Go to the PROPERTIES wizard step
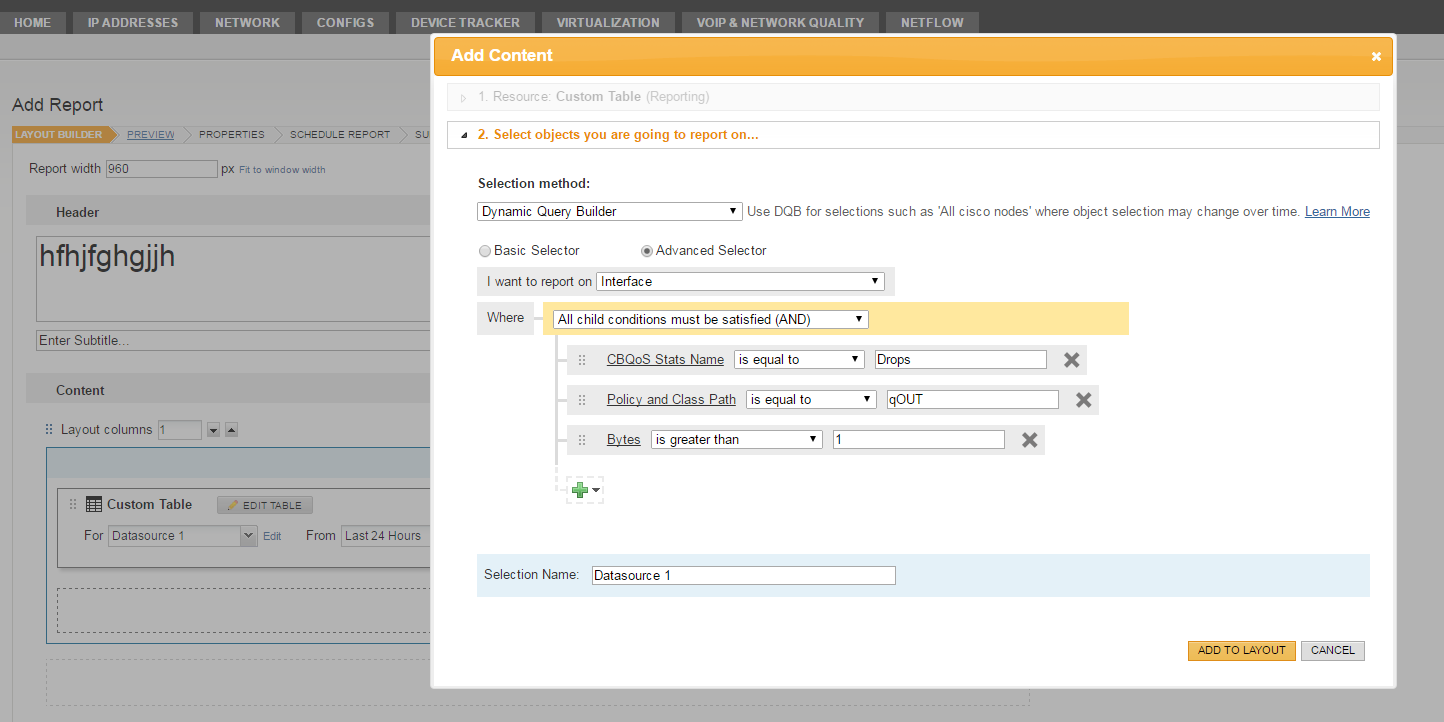Viewport: 1444px width, 722px height. point(232,135)
